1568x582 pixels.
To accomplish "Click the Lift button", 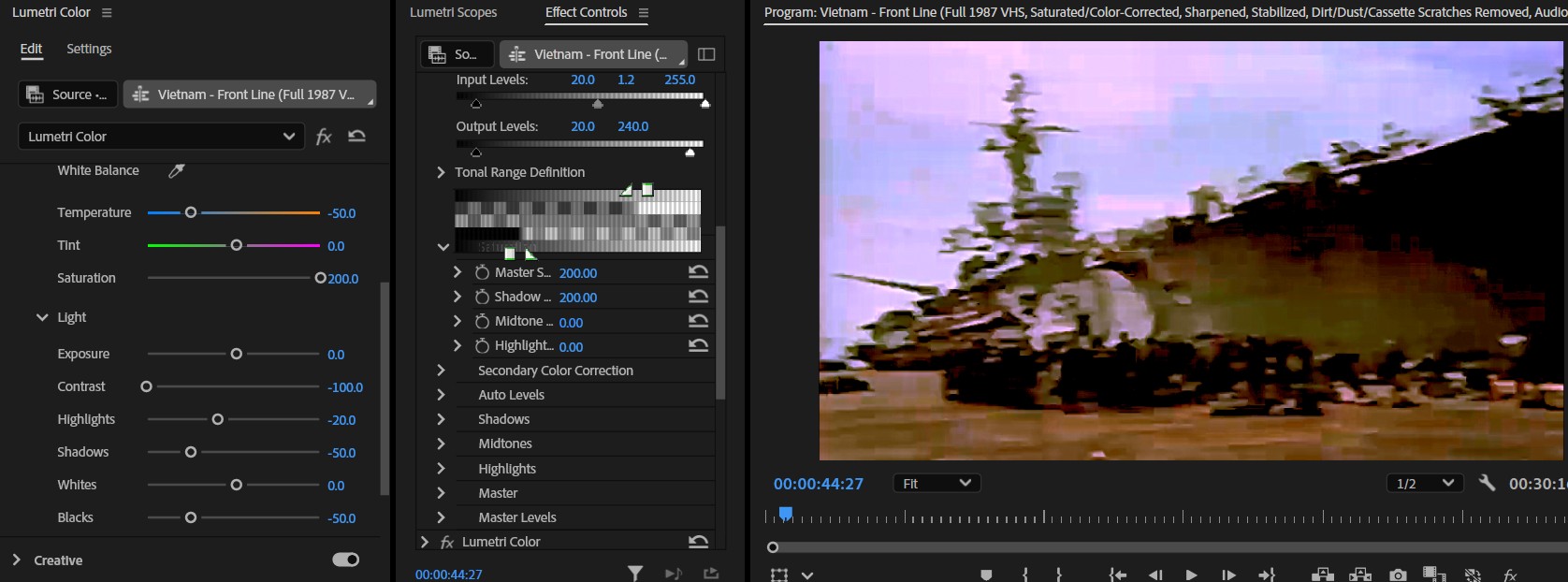I will 1323,575.
